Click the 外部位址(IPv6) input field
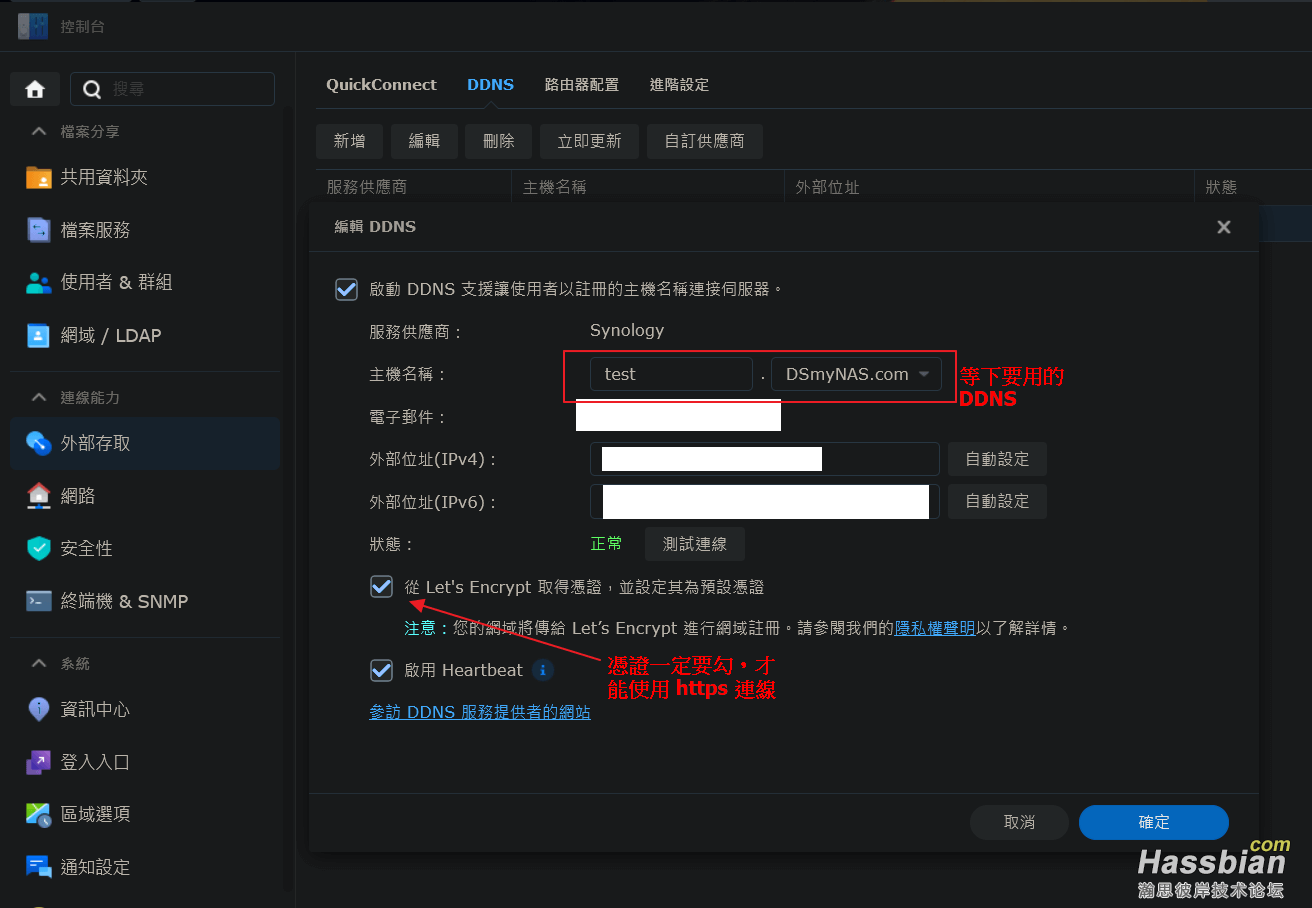Viewport: 1312px width, 908px height. click(x=765, y=501)
